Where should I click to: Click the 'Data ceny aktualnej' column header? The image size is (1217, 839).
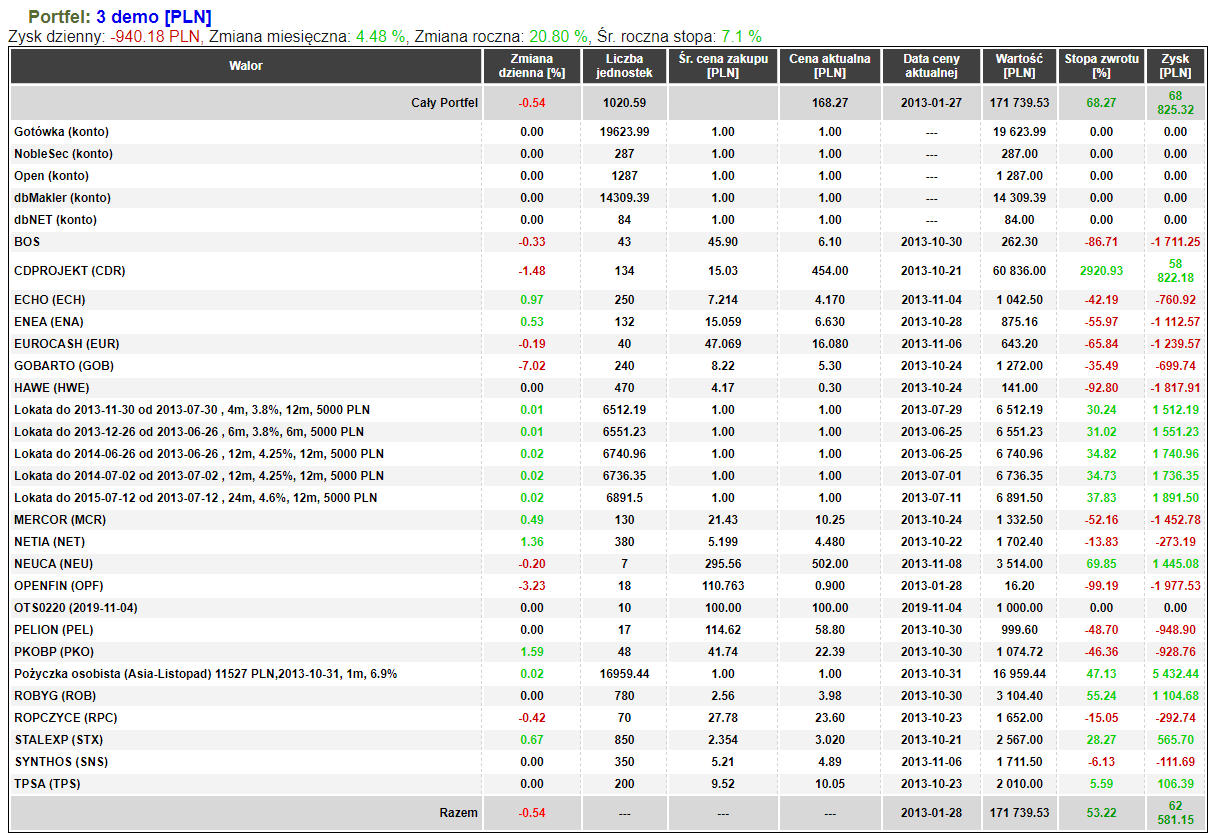point(932,66)
